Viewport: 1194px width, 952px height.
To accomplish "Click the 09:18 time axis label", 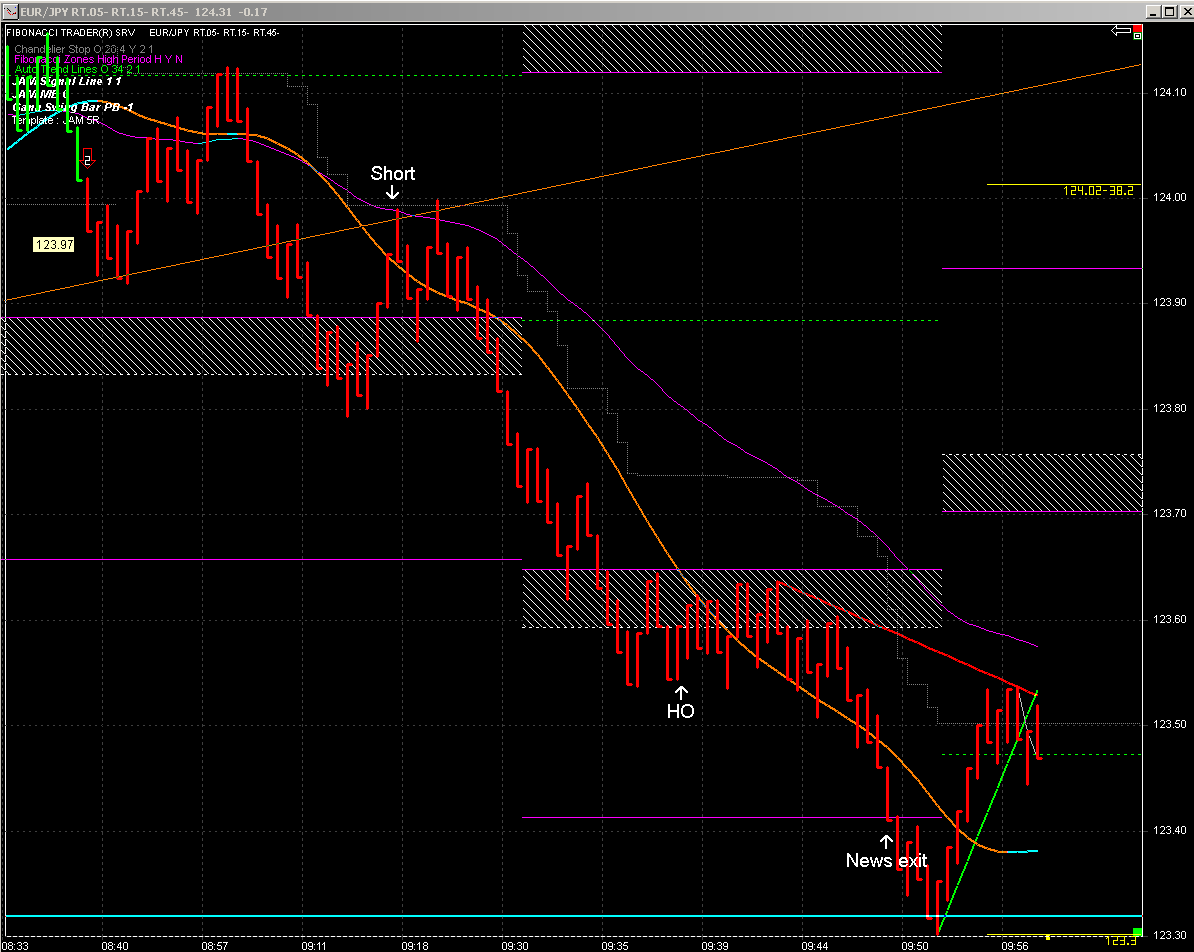I will click(x=415, y=946).
